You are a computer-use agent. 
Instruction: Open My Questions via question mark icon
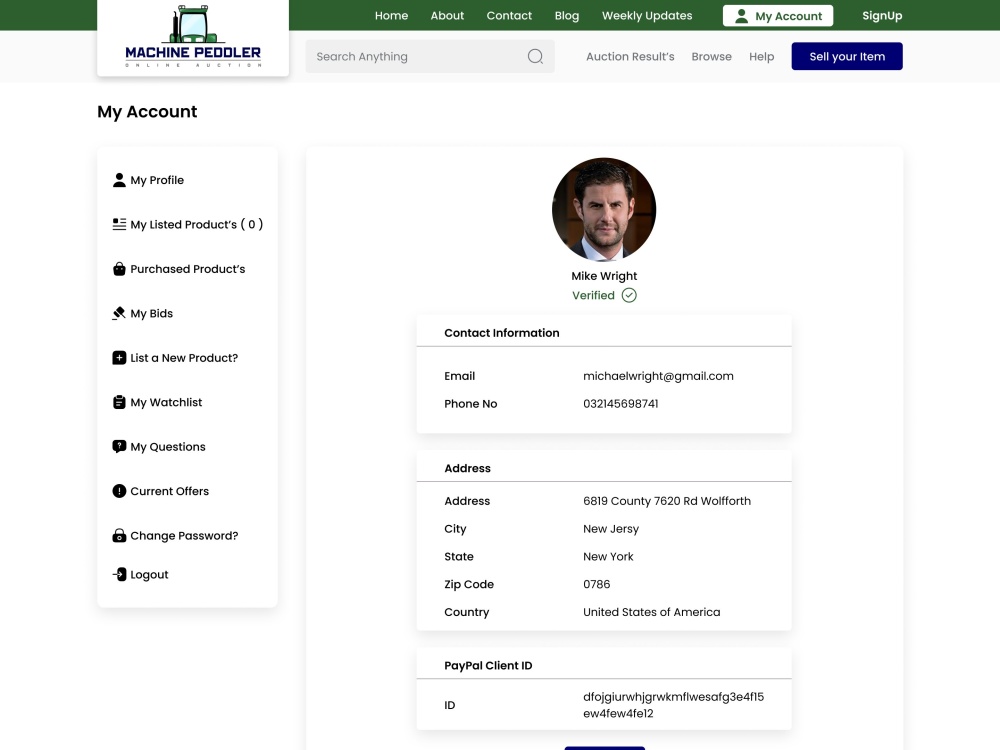tap(119, 446)
